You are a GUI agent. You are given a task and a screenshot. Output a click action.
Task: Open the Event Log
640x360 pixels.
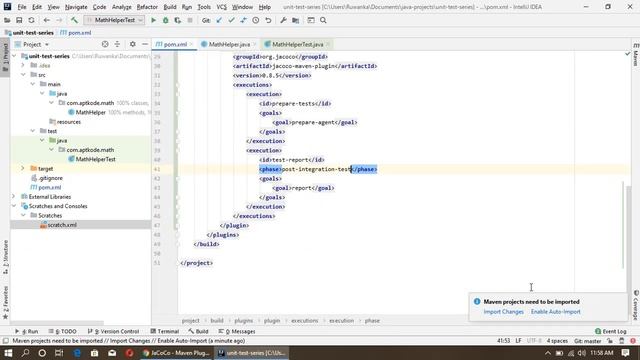click(x=611, y=331)
